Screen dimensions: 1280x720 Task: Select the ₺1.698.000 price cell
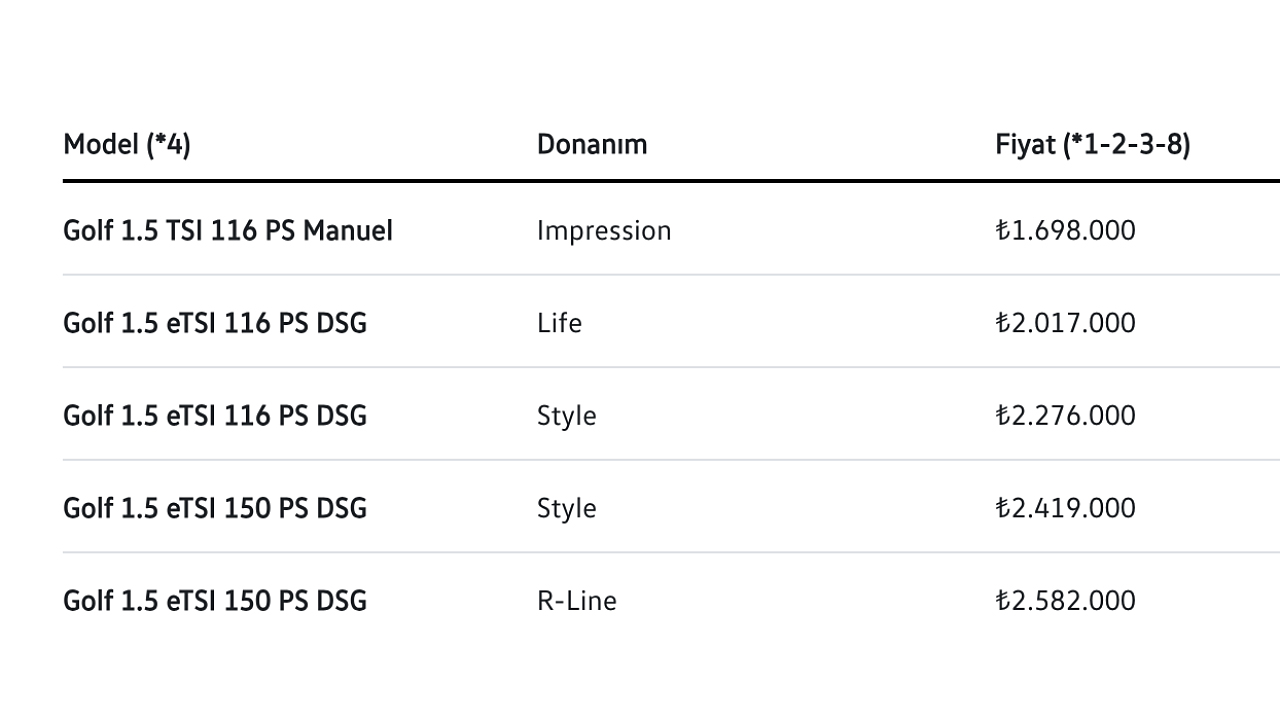coord(1065,231)
